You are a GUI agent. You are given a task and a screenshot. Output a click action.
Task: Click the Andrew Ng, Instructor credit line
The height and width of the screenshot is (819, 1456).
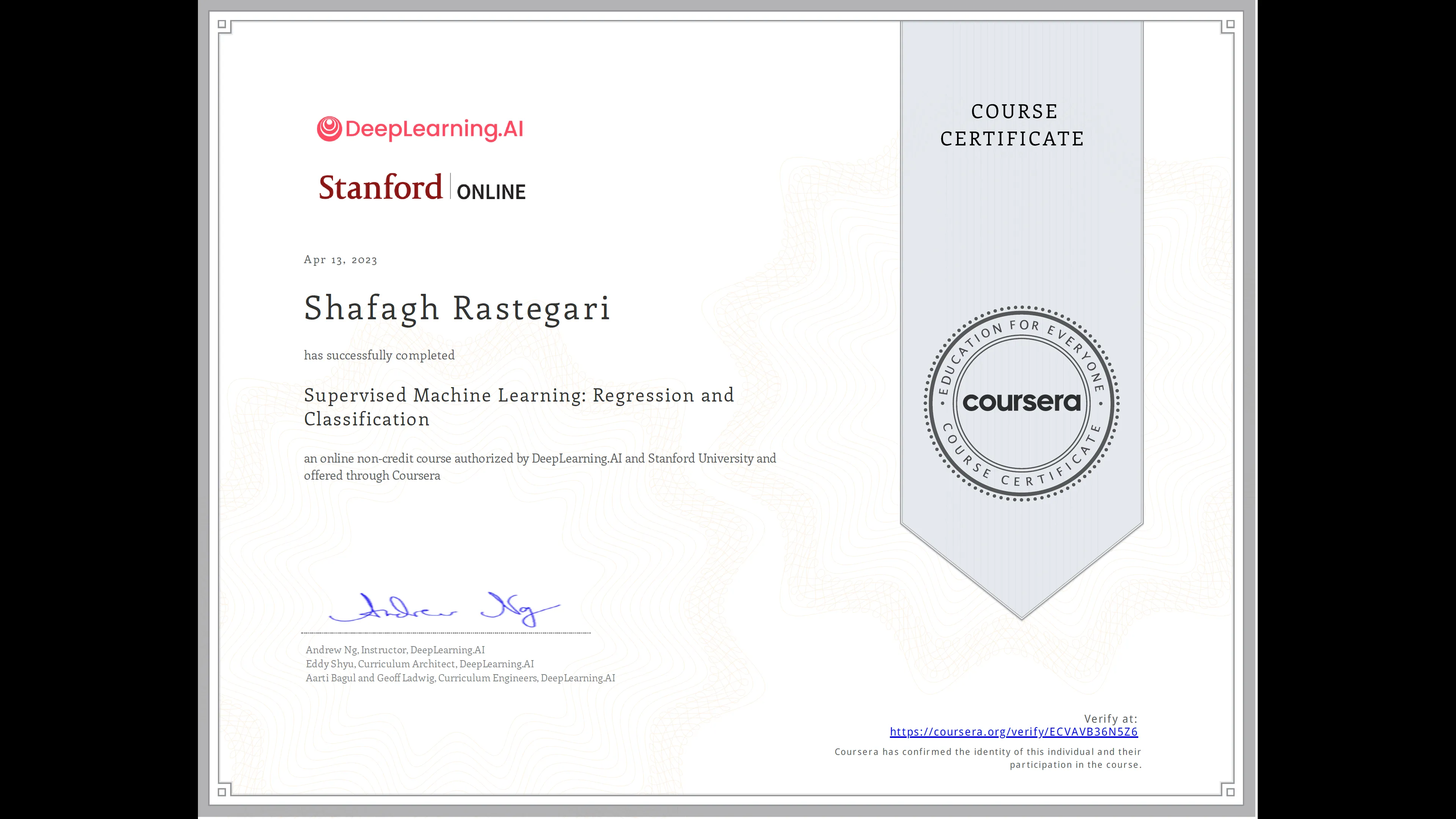pyautogui.click(x=395, y=650)
